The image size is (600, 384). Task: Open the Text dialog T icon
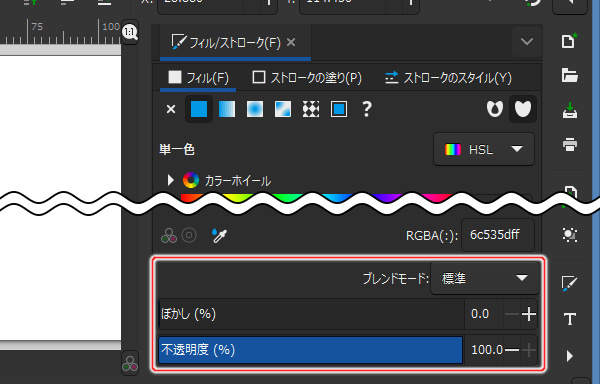pyautogui.click(x=569, y=319)
